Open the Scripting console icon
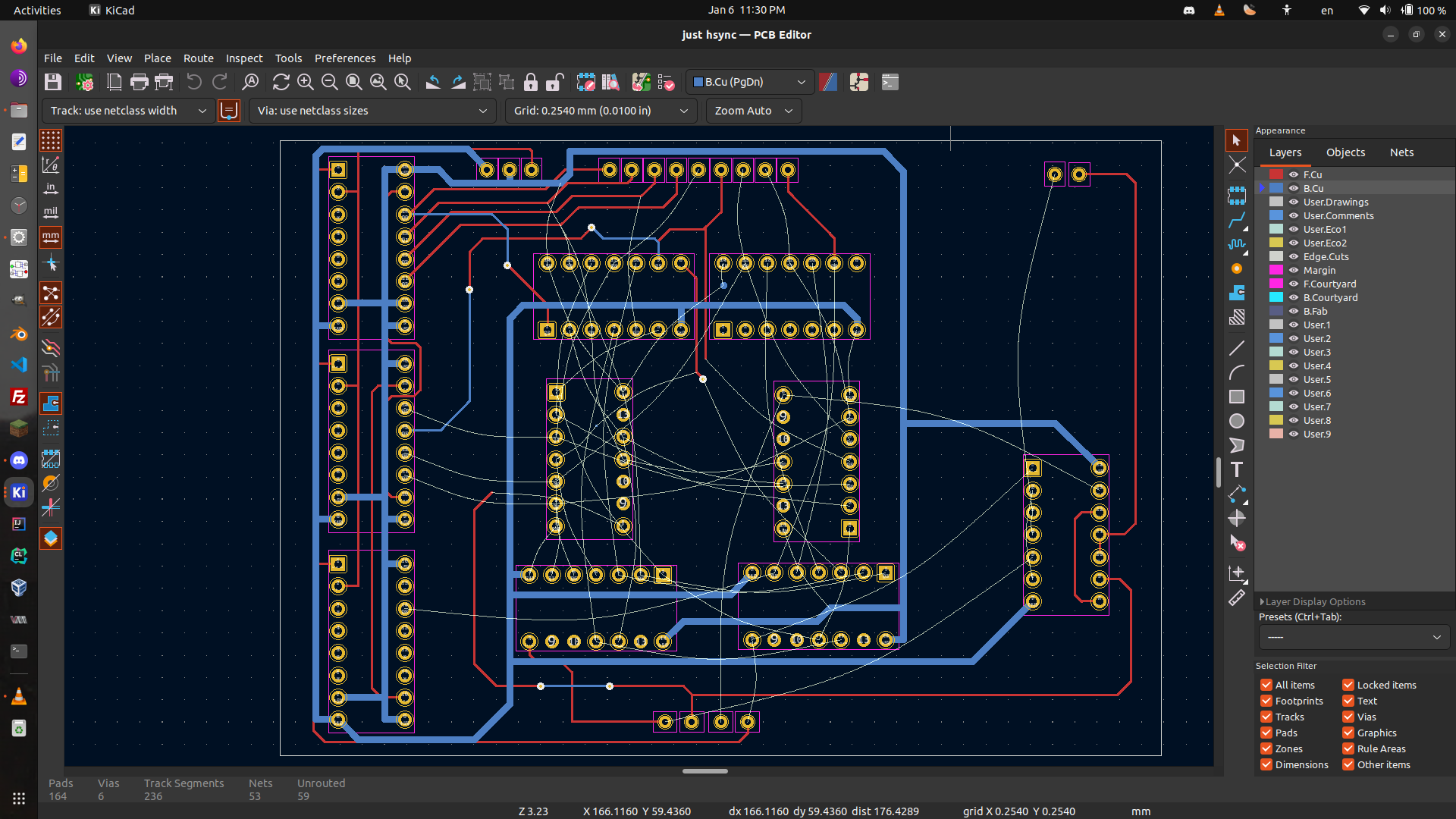 click(890, 82)
